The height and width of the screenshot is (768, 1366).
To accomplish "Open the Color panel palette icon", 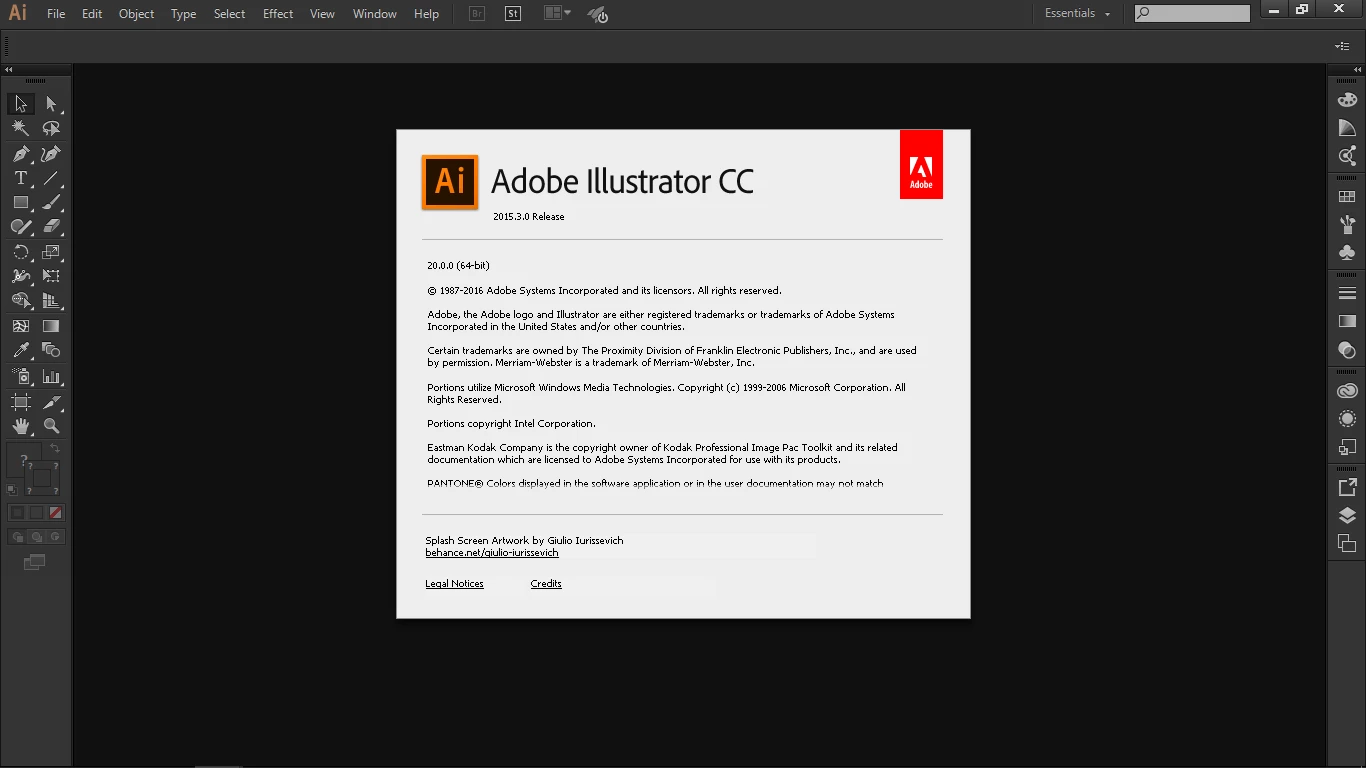I will [x=1347, y=100].
